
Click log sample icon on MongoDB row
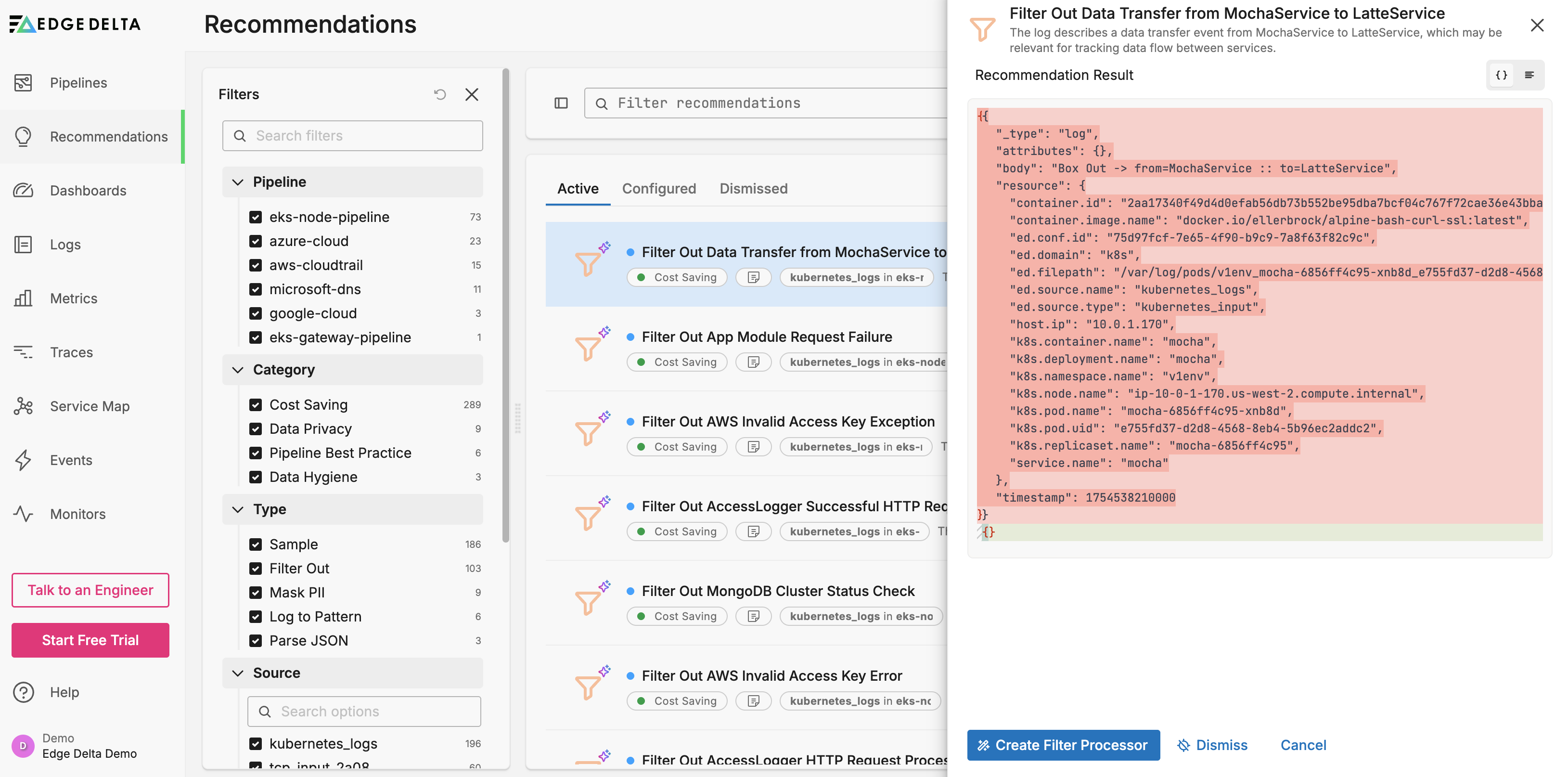coord(754,617)
